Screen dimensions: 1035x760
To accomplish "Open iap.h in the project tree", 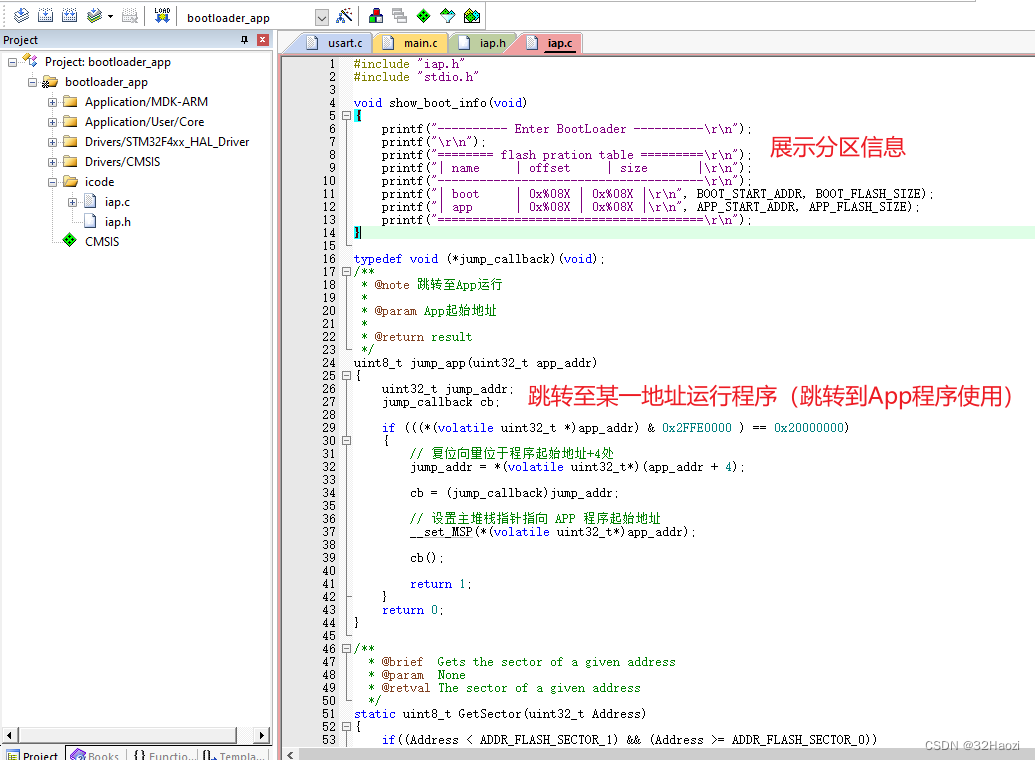I will [x=117, y=222].
